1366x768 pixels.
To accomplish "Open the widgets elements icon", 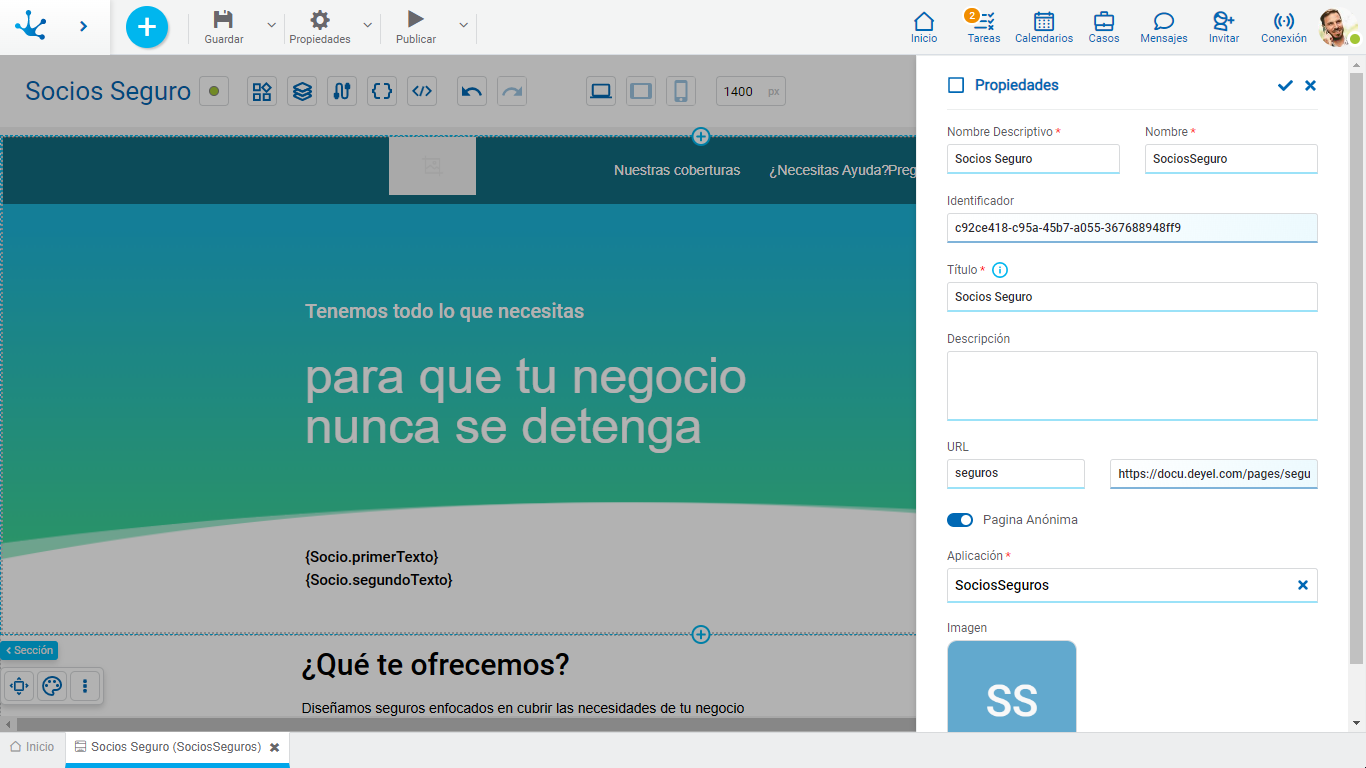I will (x=262, y=91).
